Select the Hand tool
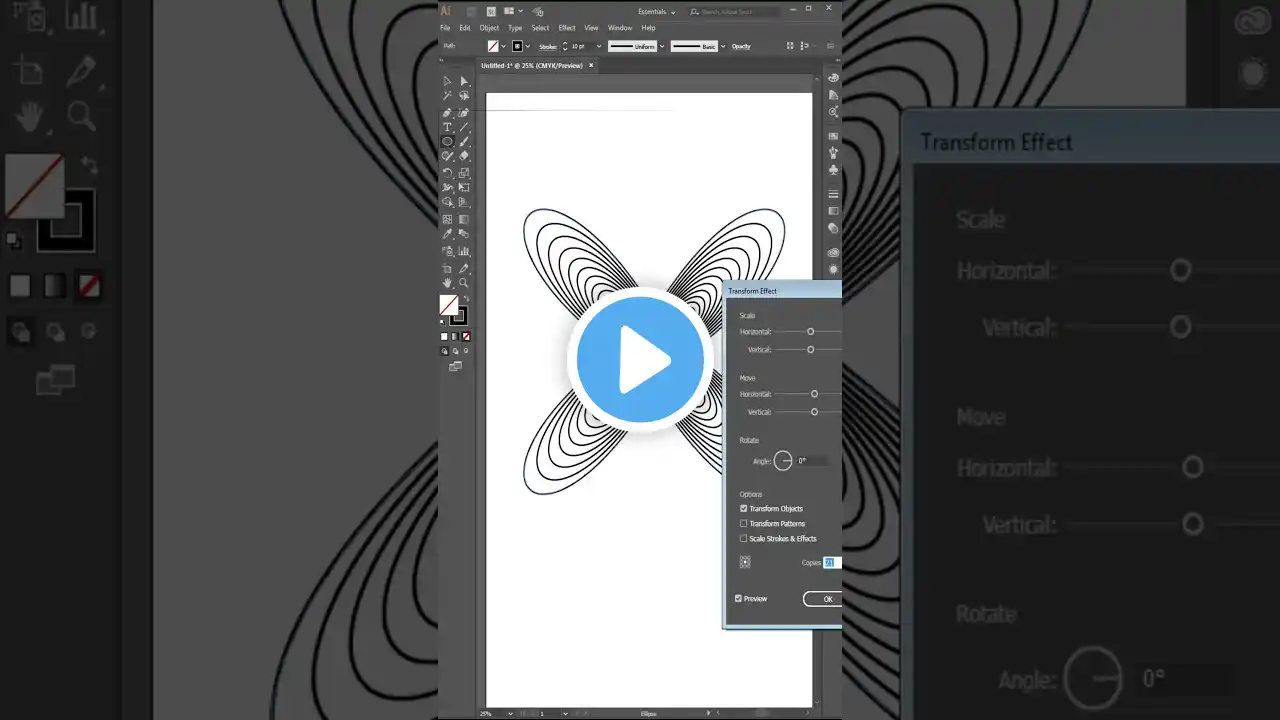The width and height of the screenshot is (1280, 720). tap(447, 283)
